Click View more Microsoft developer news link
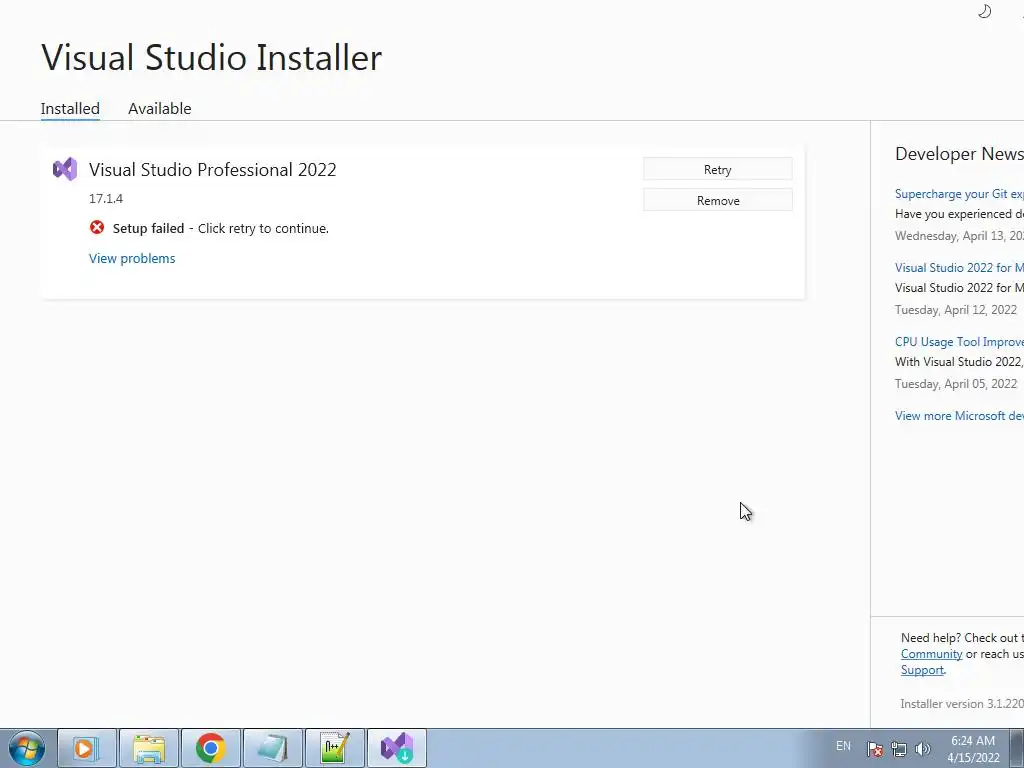Screen dimensions: 1024x768 pos(959,415)
